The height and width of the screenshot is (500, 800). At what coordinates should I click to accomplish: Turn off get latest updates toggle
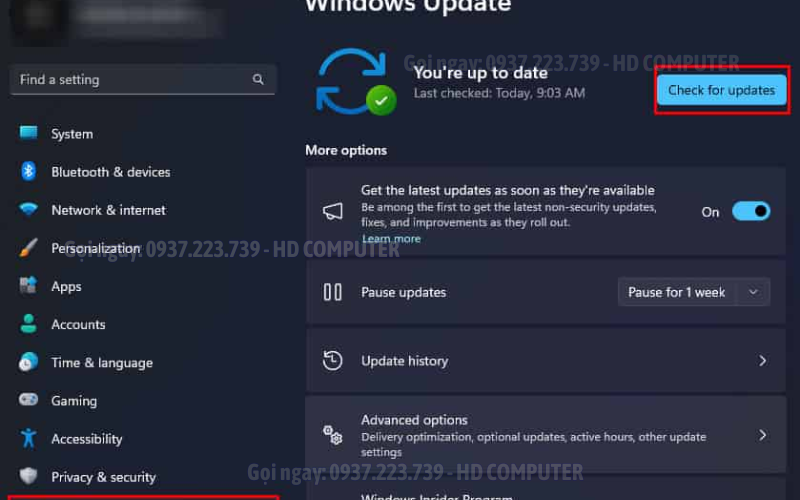tap(751, 211)
